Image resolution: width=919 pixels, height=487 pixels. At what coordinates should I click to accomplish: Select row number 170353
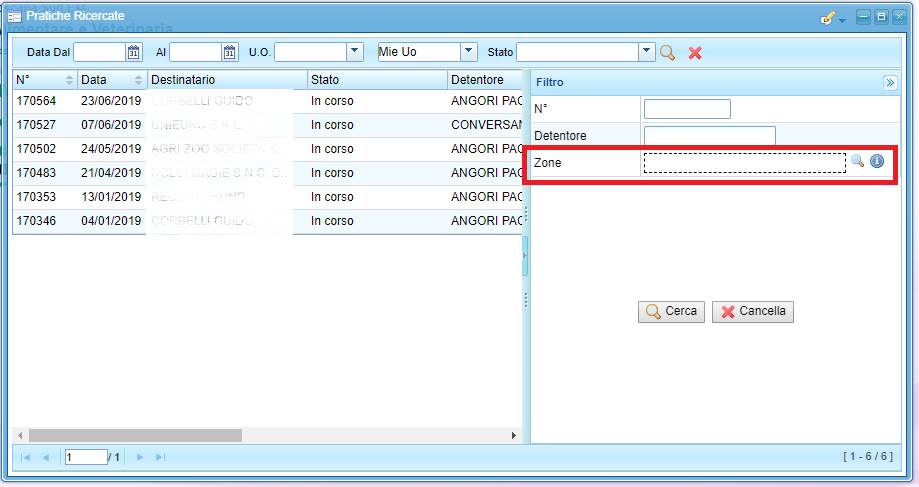pos(36,197)
